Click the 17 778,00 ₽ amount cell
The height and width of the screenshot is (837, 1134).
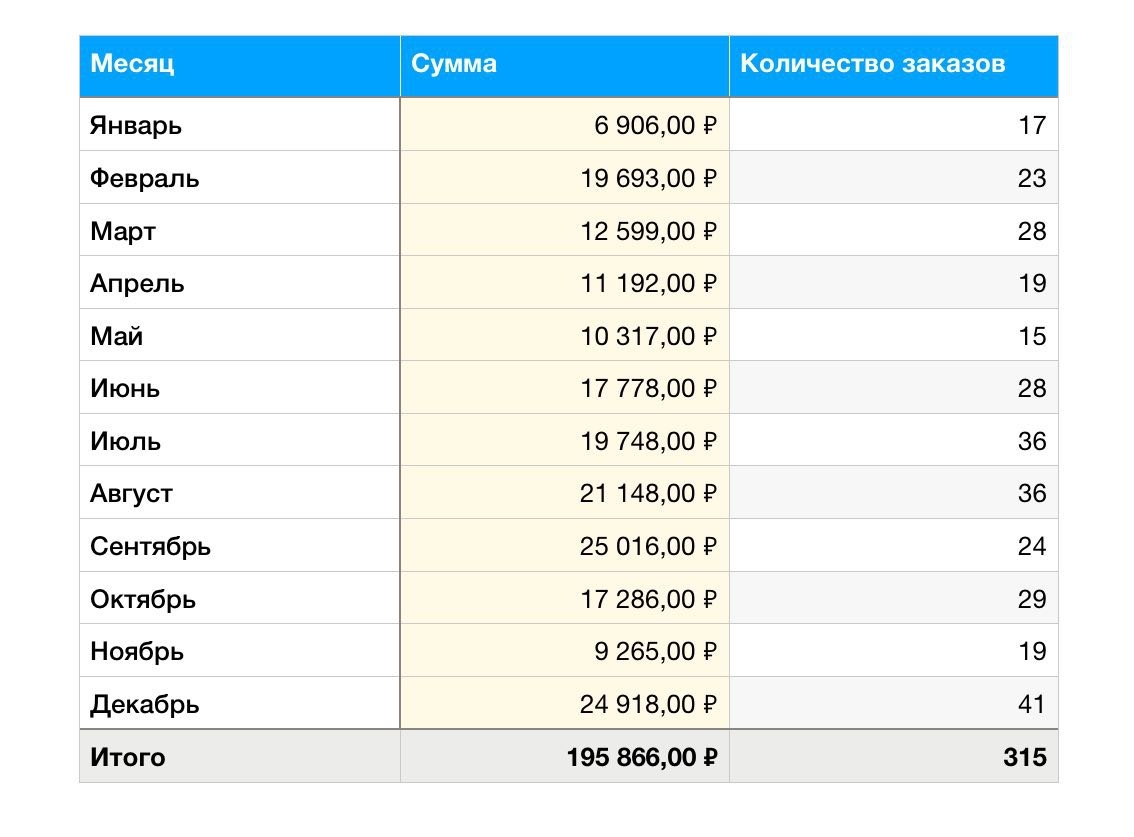coord(565,388)
